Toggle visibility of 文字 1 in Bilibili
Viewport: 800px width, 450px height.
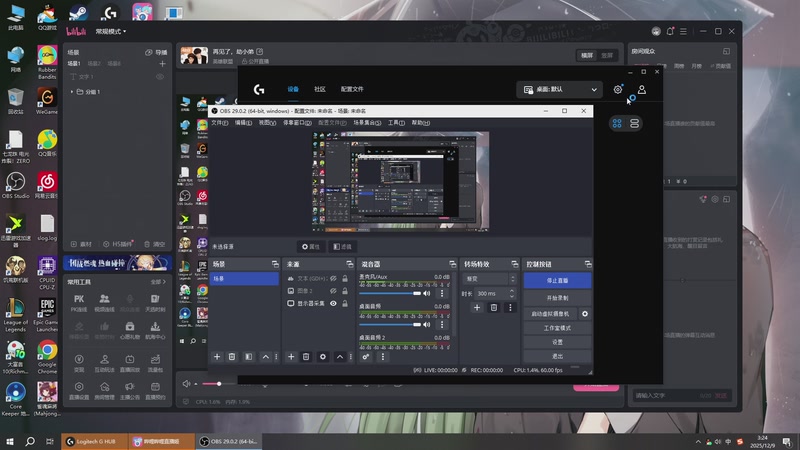160,77
